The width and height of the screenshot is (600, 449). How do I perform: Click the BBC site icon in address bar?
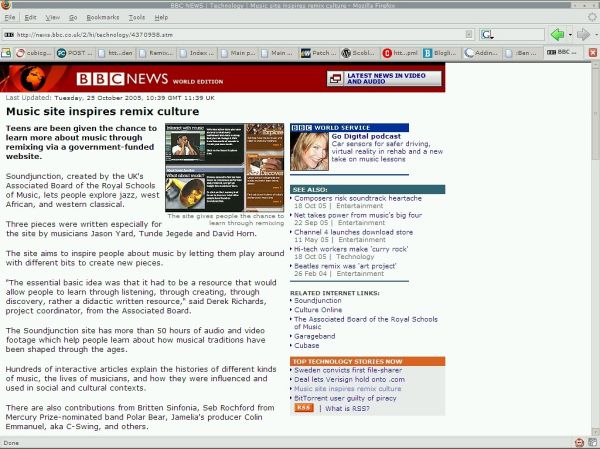9,35
